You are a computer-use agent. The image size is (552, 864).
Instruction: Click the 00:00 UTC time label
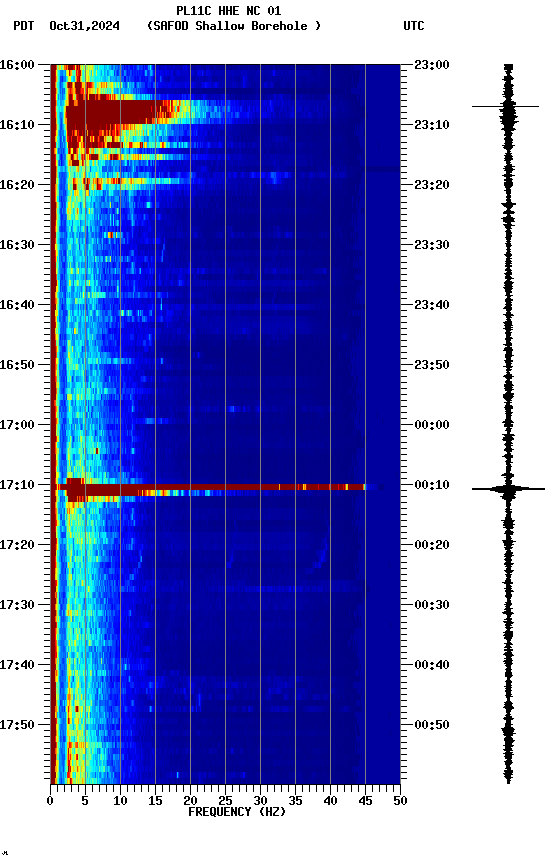point(432,425)
